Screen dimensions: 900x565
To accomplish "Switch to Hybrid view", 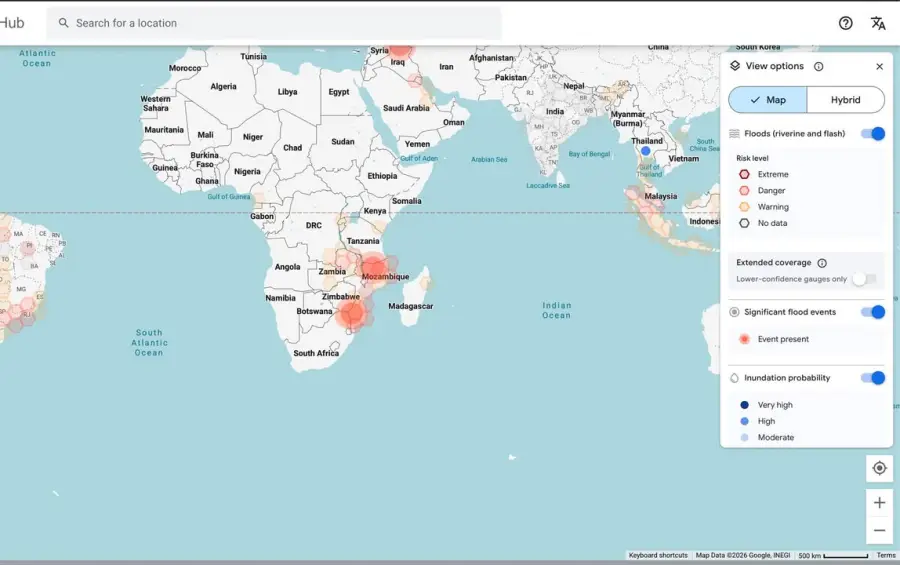I will pos(845,100).
